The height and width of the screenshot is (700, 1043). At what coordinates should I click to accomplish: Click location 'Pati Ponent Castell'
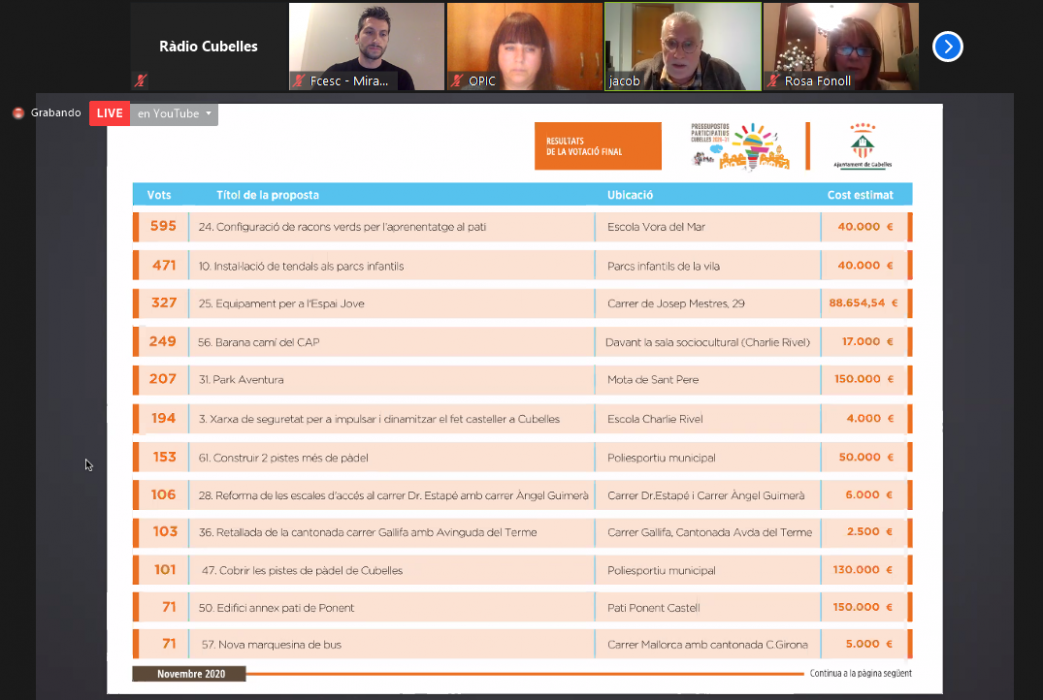pos(653,608)
